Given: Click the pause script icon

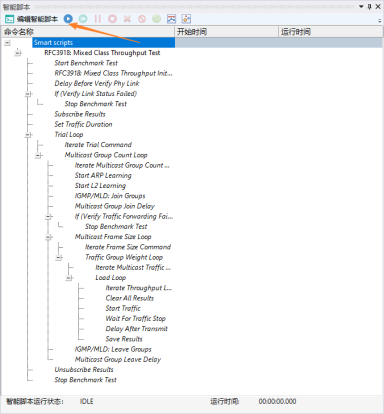Looking at the screenshot, I should point(98,19).
